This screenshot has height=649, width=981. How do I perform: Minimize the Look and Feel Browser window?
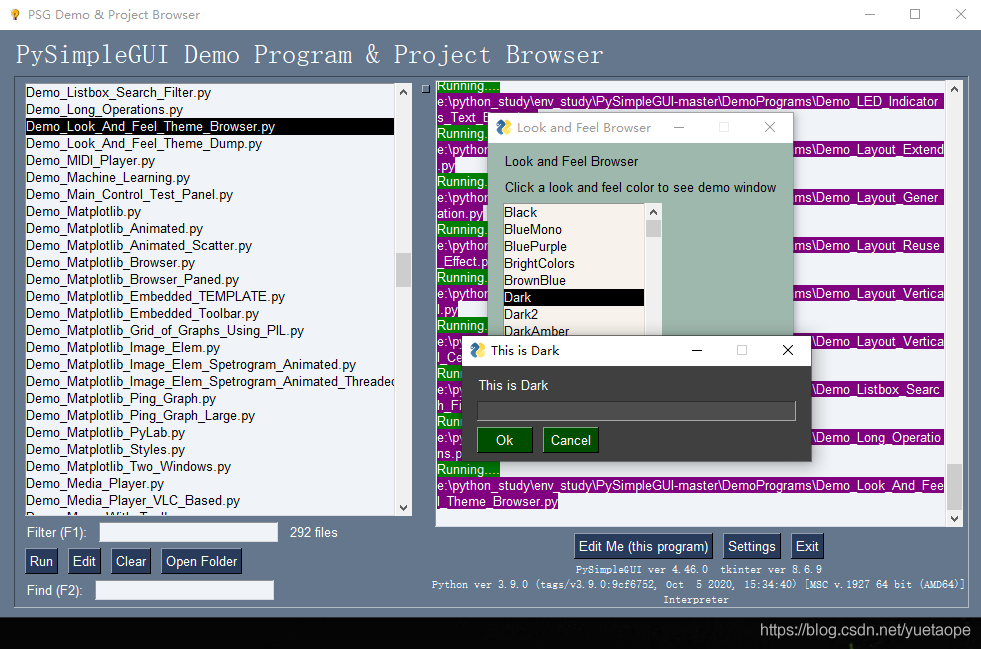(x=679, y=128)
